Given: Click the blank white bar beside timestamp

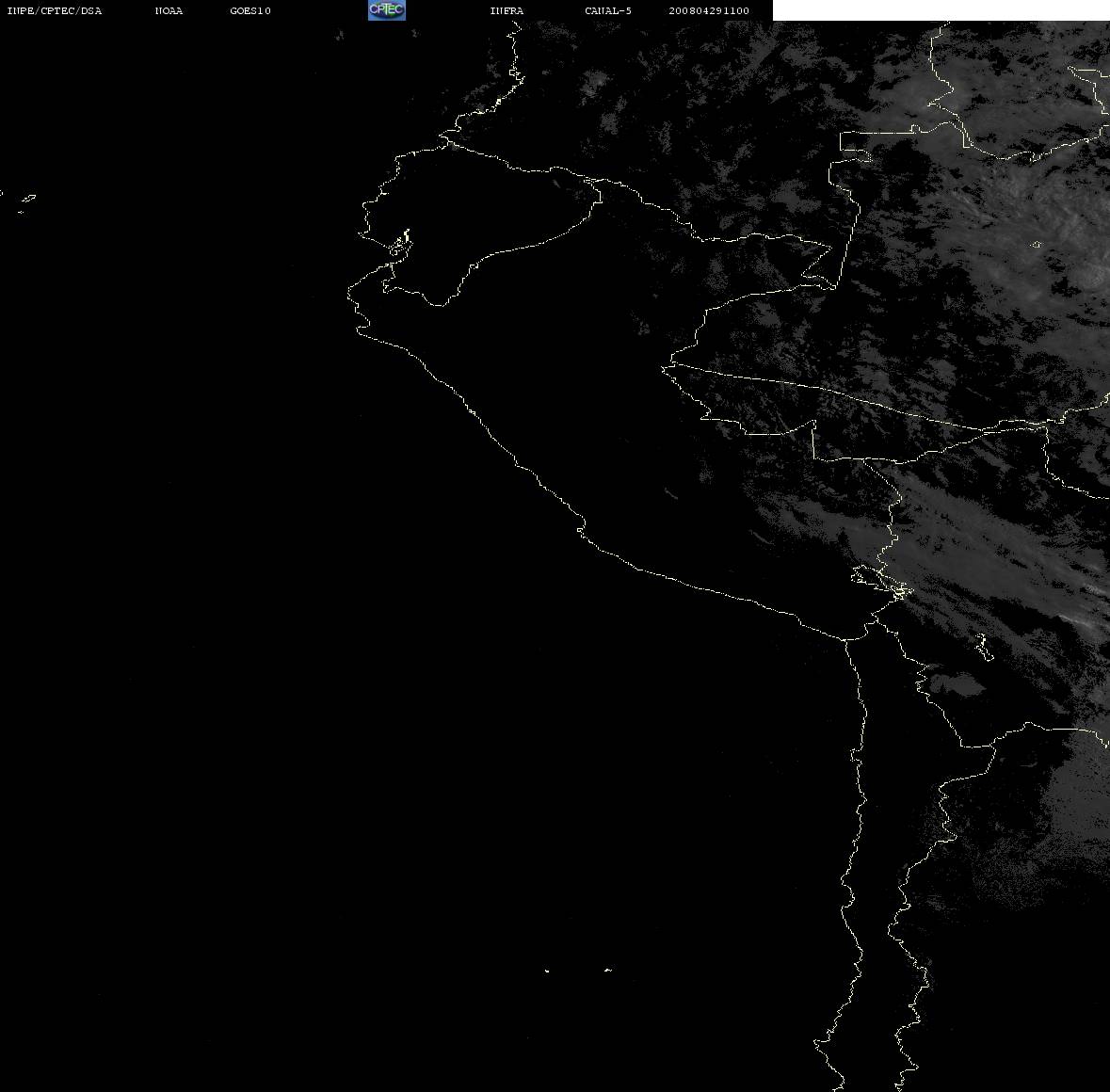Looking at the screenshot, I should click(941, 10).
